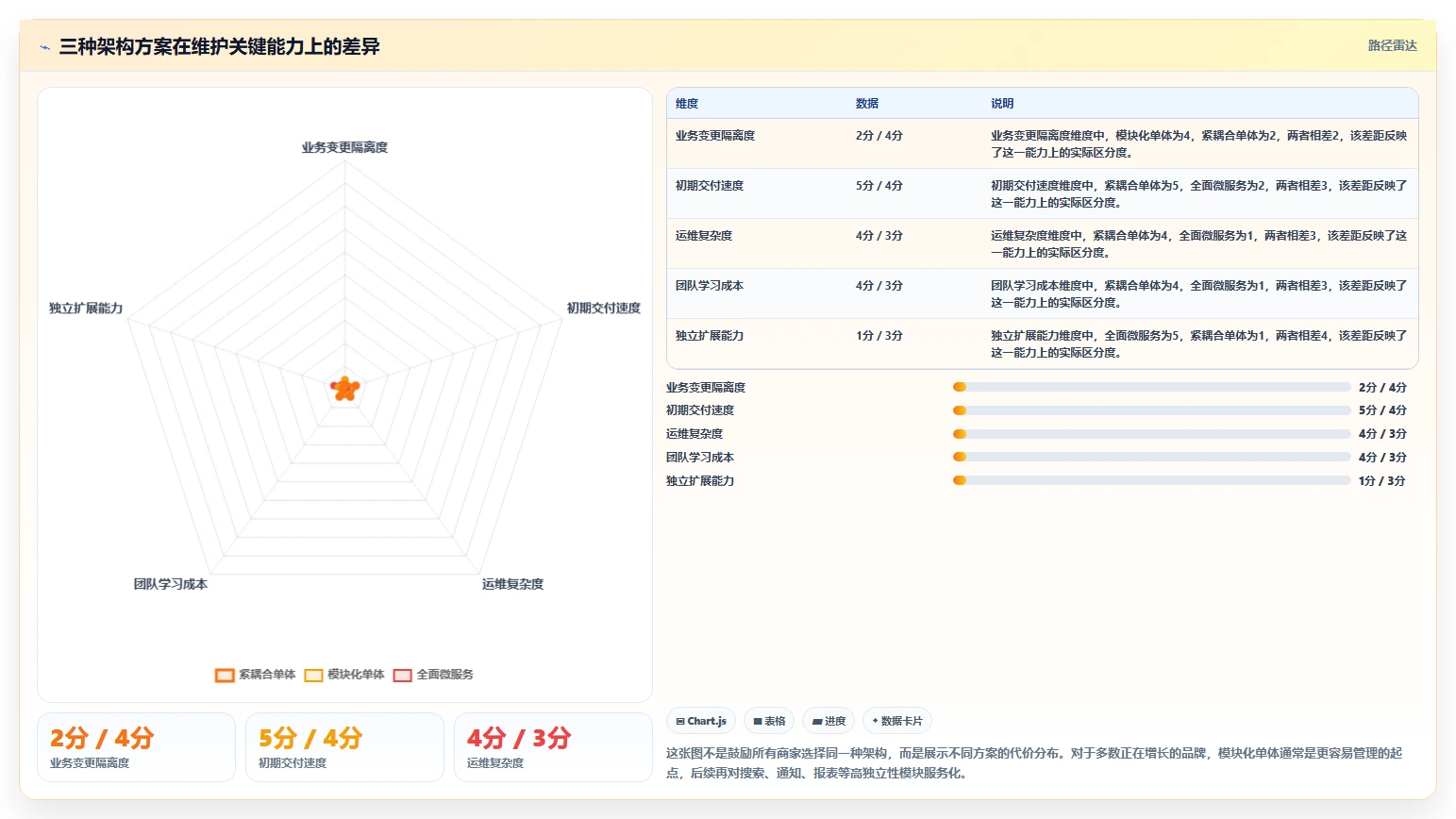The height and width of the screenshot is (819, 1456).
Task: Click the description starting 业务变更隔离度维度中
Action: point(1198,144)
